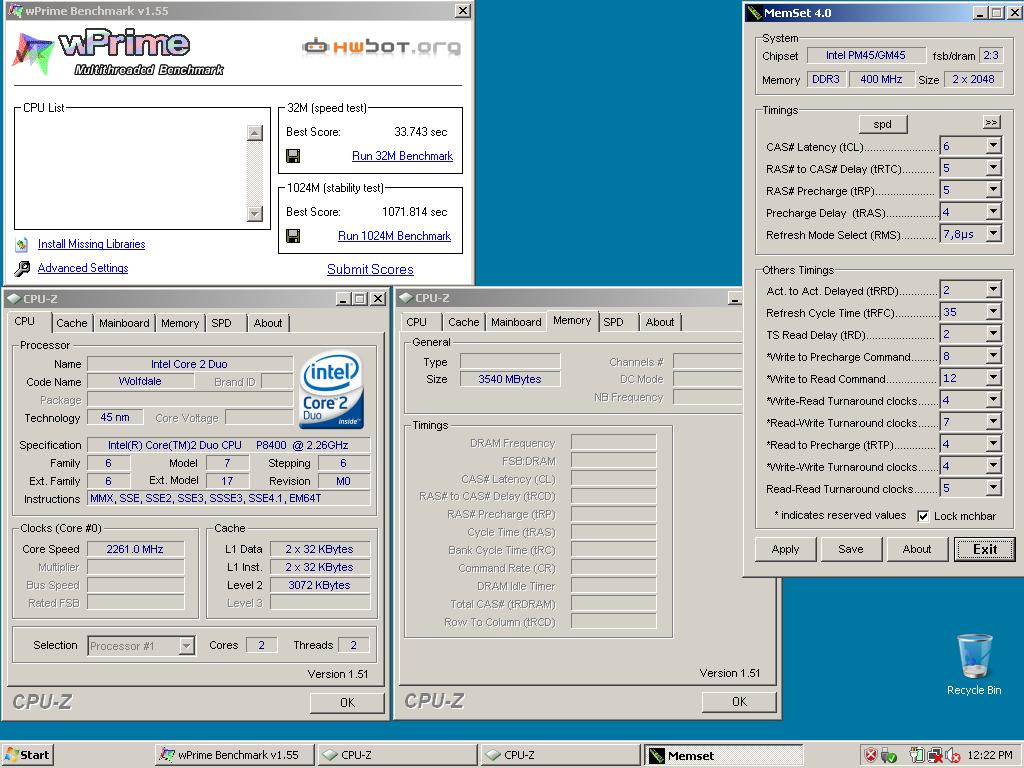The width and height of the screenshot is (1024, 768).
Task: Click the volume tray icon
Action: (x=953, y=756)
